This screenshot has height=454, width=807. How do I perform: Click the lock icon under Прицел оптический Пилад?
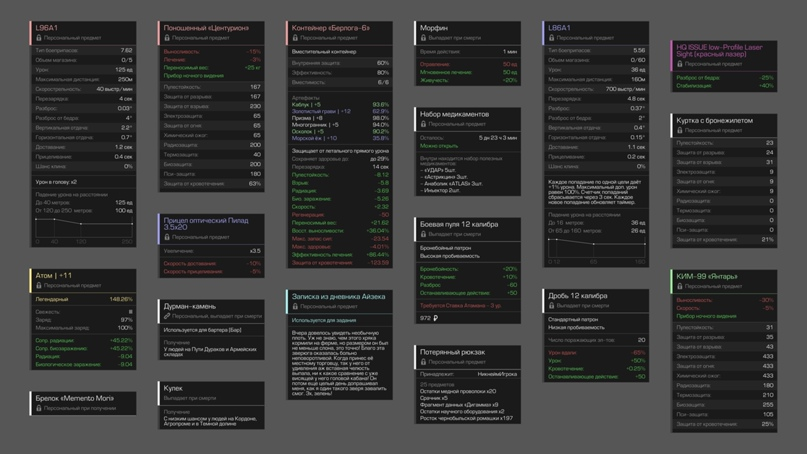pyautogui.click(x=167, y=237)
